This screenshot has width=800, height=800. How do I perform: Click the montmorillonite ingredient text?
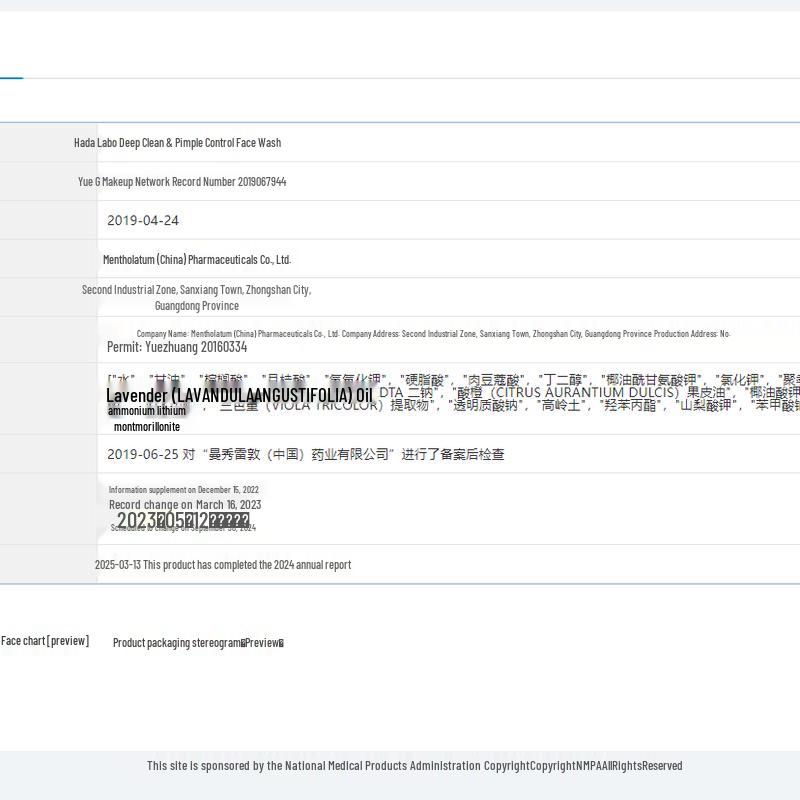[x=147, y=427]
